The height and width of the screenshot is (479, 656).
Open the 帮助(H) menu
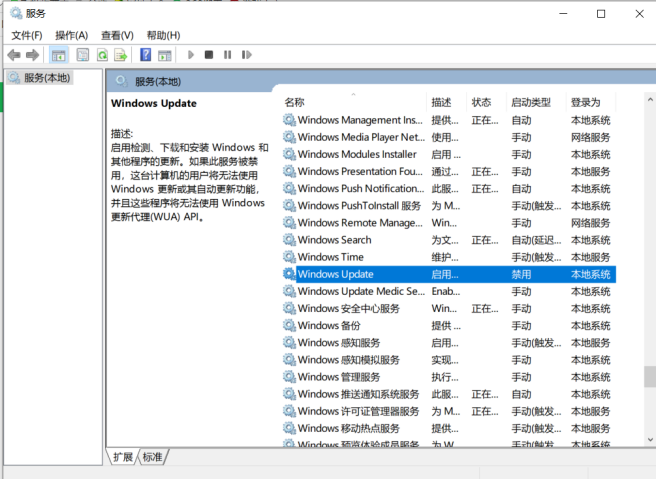pyautogui.click(x=163, y=36)
